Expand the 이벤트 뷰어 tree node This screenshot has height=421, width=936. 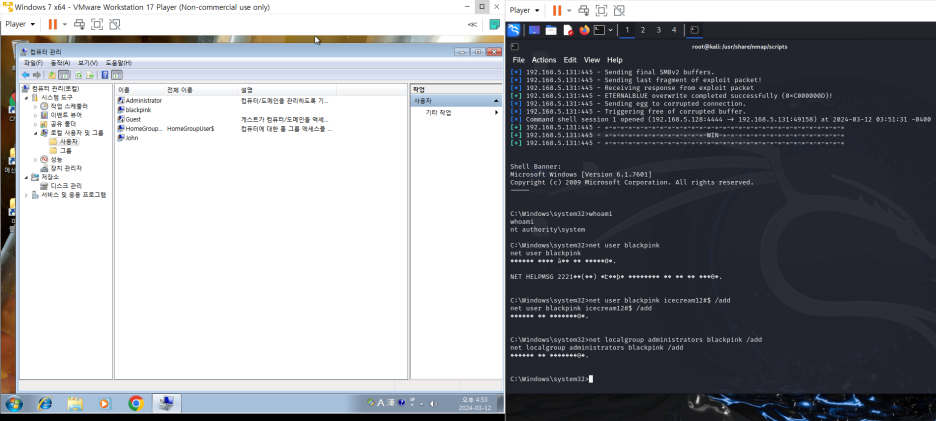[x=36, y=115]
